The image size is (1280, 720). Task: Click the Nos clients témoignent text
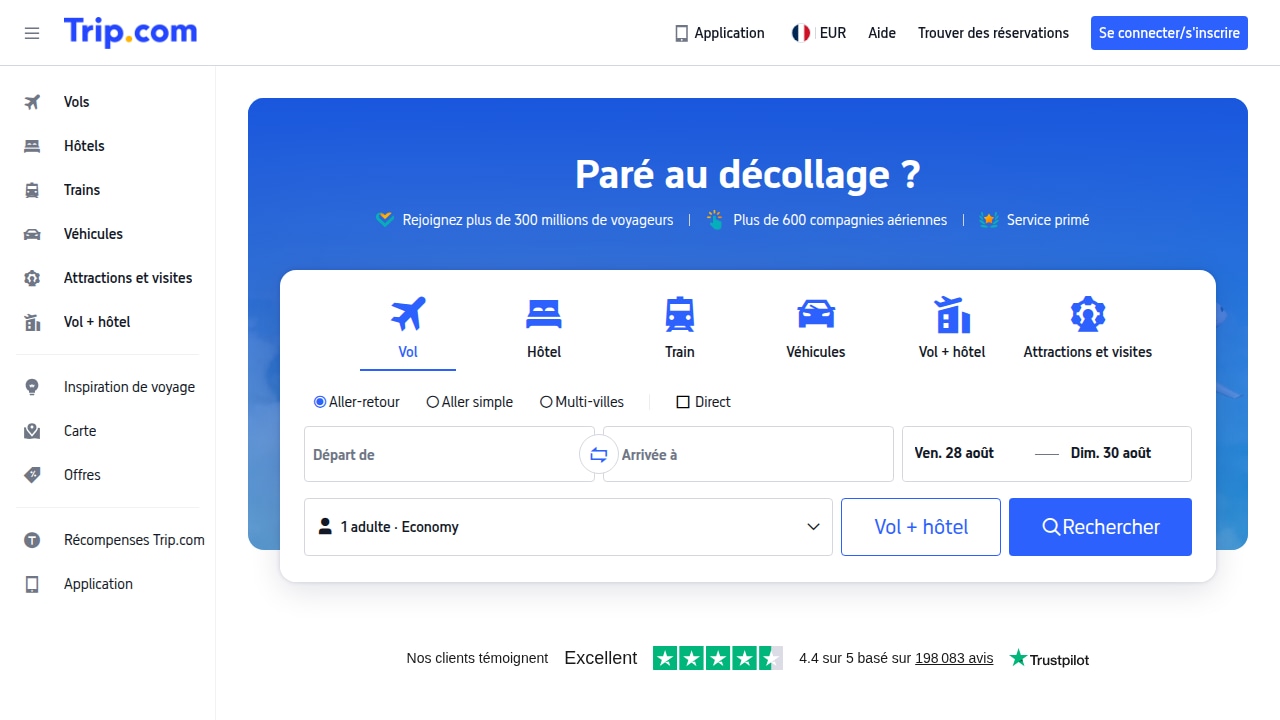pos(477,658)
